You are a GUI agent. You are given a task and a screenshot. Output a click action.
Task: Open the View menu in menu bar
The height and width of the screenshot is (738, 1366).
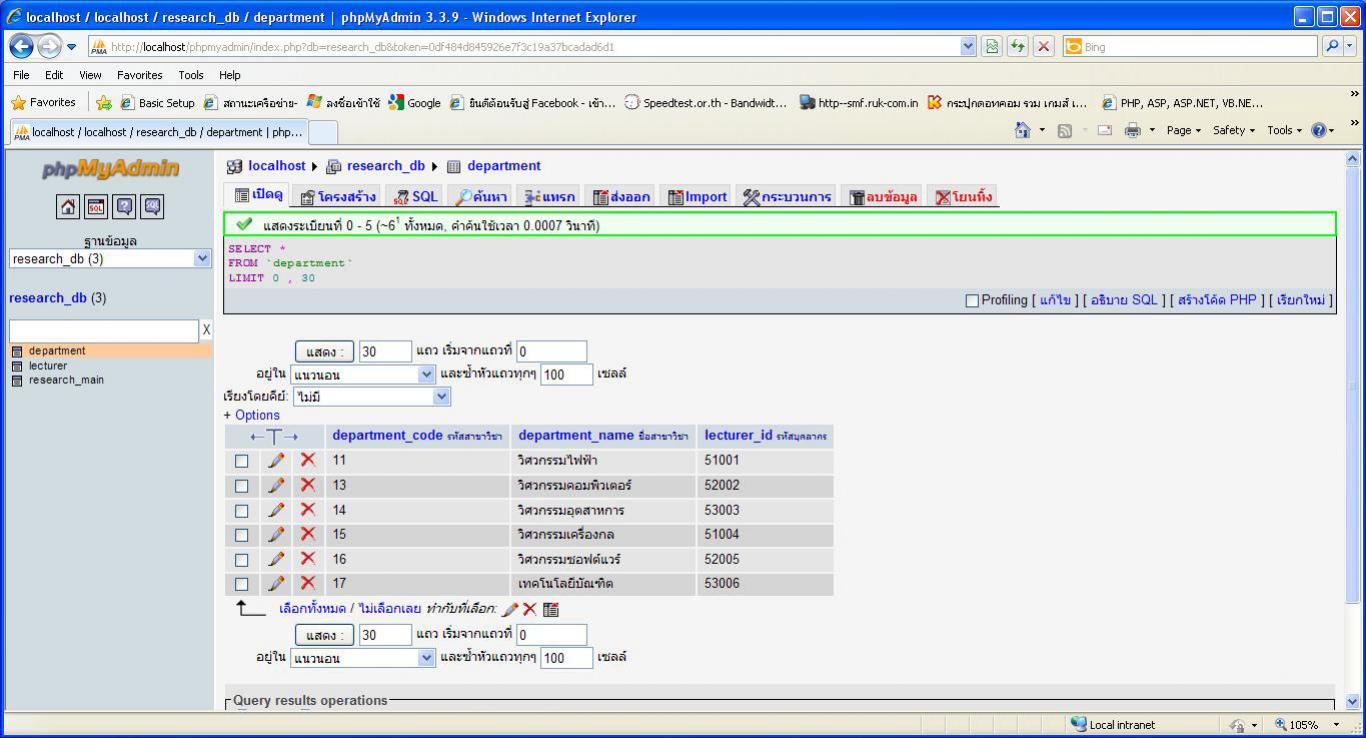[90, 75]
